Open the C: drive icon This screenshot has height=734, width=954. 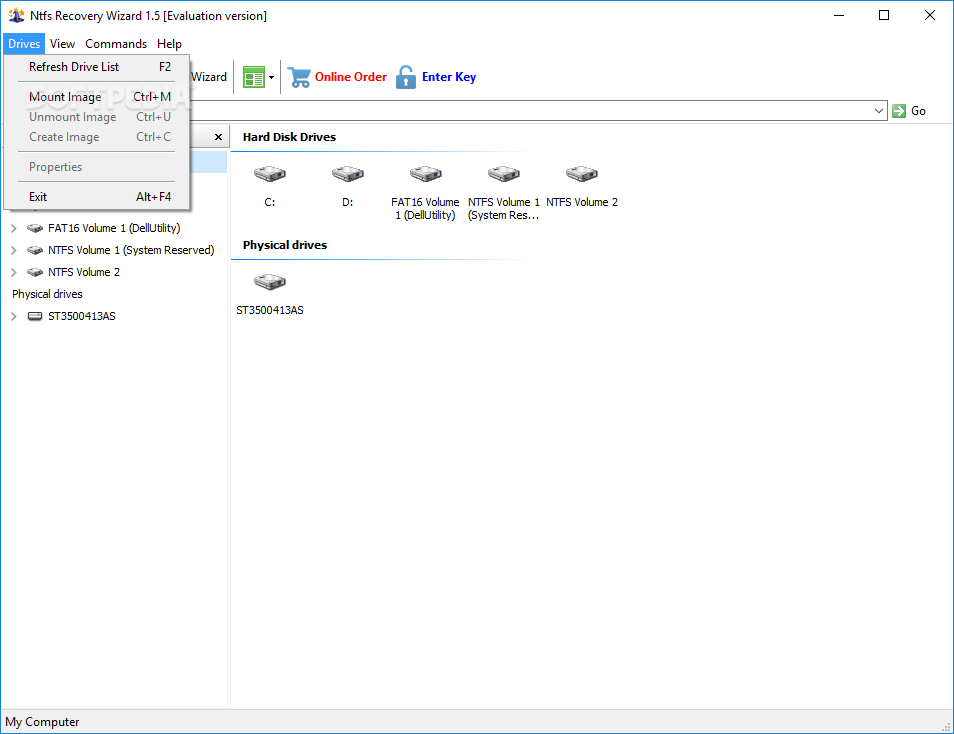(270, 174)
